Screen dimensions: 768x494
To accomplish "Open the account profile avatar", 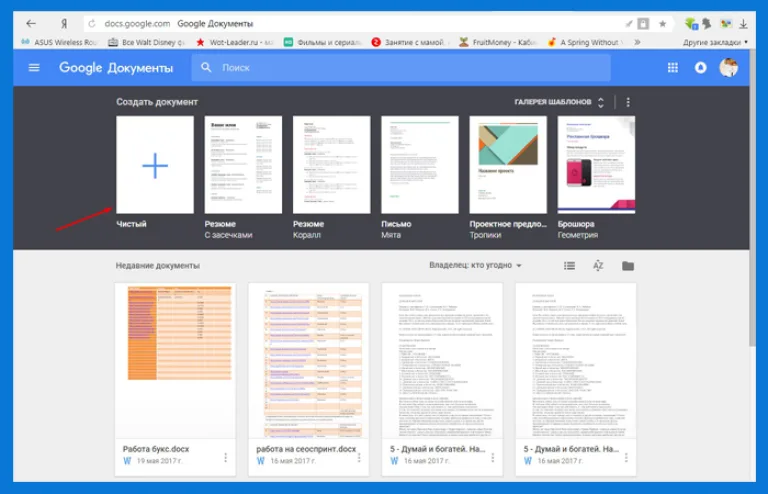I will pyautogui.click(x=728, y=68).
